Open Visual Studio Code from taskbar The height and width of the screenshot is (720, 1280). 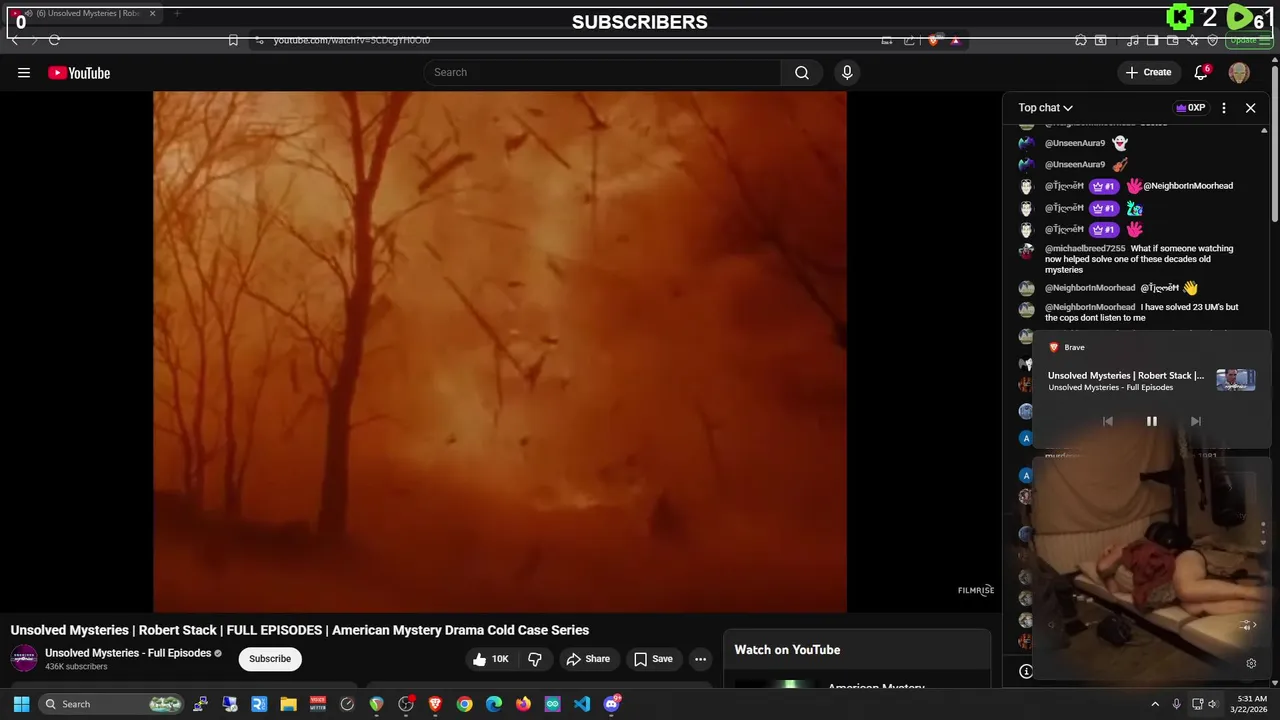(582, 704)
